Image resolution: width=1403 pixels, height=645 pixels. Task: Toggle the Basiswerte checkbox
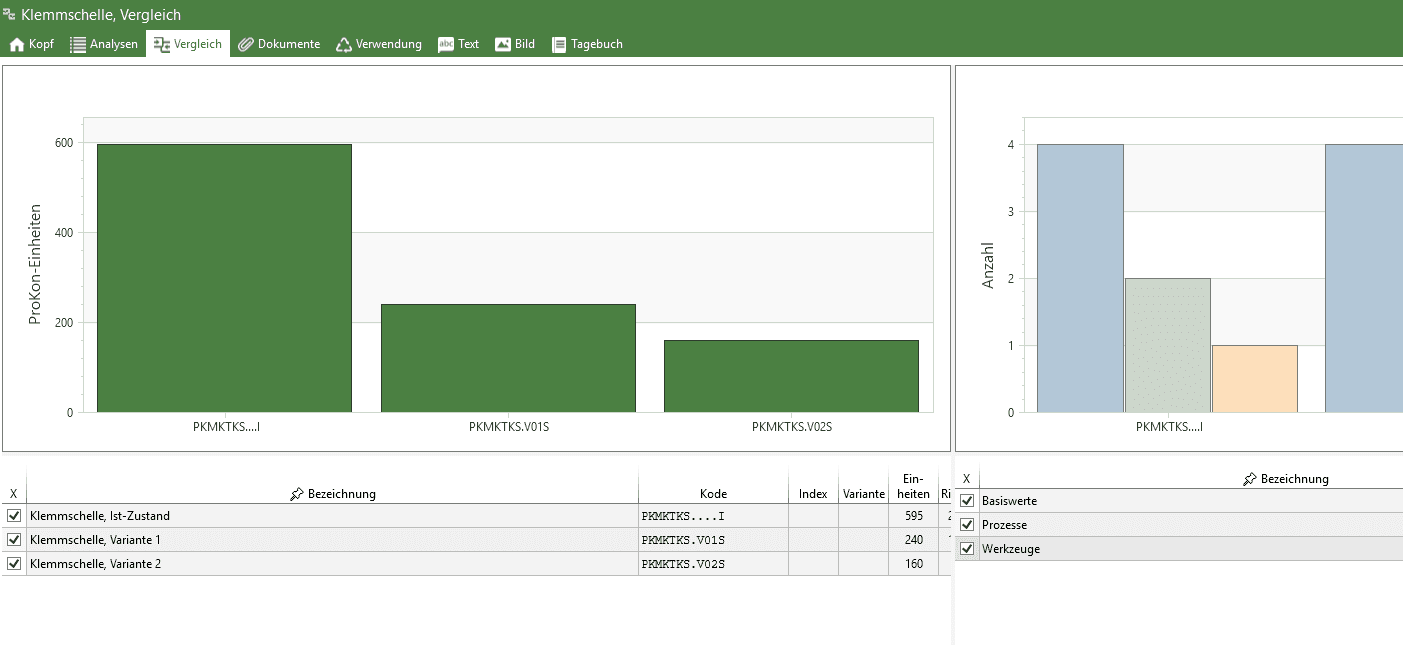coord(967,501)
